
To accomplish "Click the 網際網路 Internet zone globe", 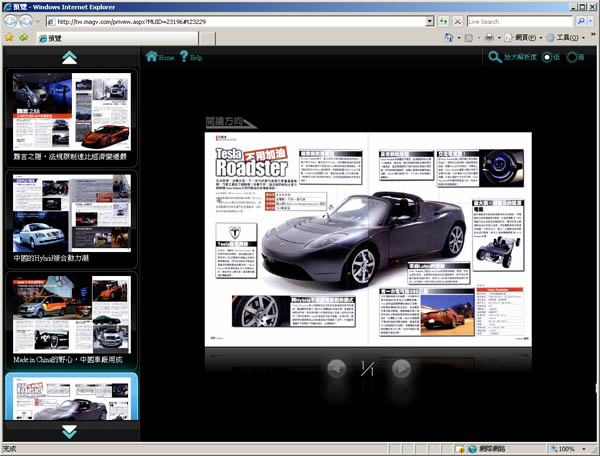I will tap(473, 449).
